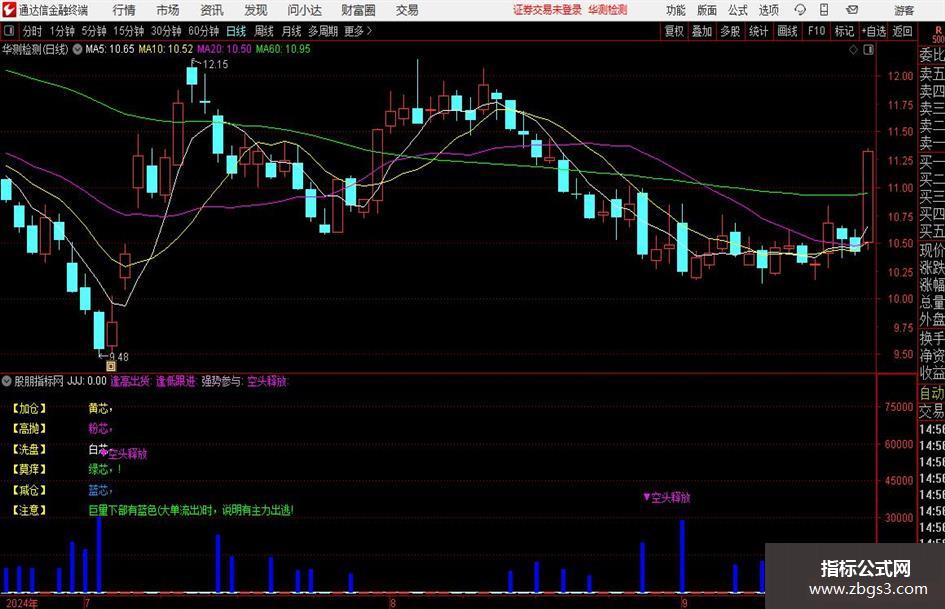Image resolution: width=945 pixels, height=609 pixels.
Task: Expand the 华测检测(日线) indicator dropdown circle
Action: 77,49
